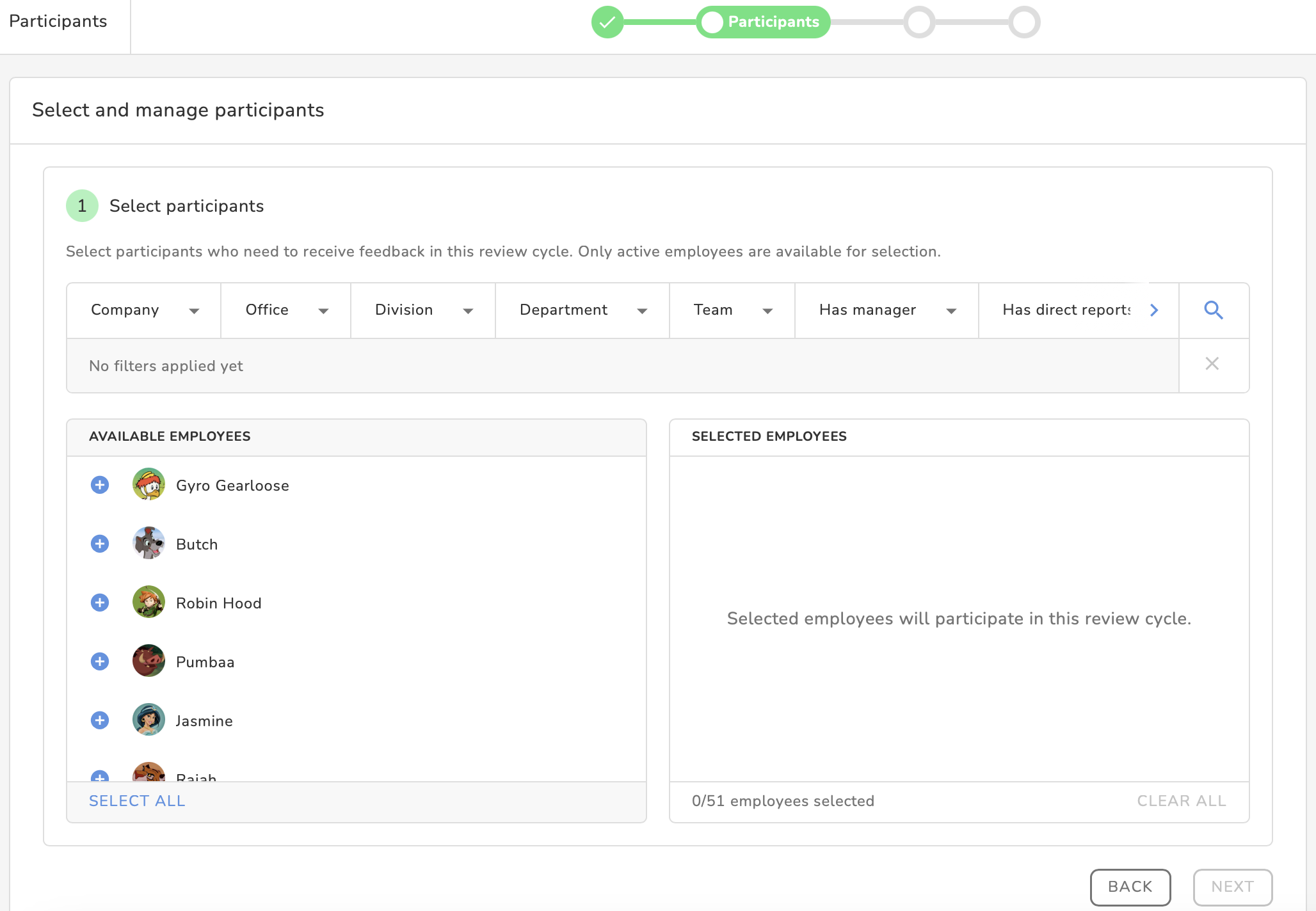Add Jasmine via plus icon
The image size is (1316, 911).
[x=100, y=720]
